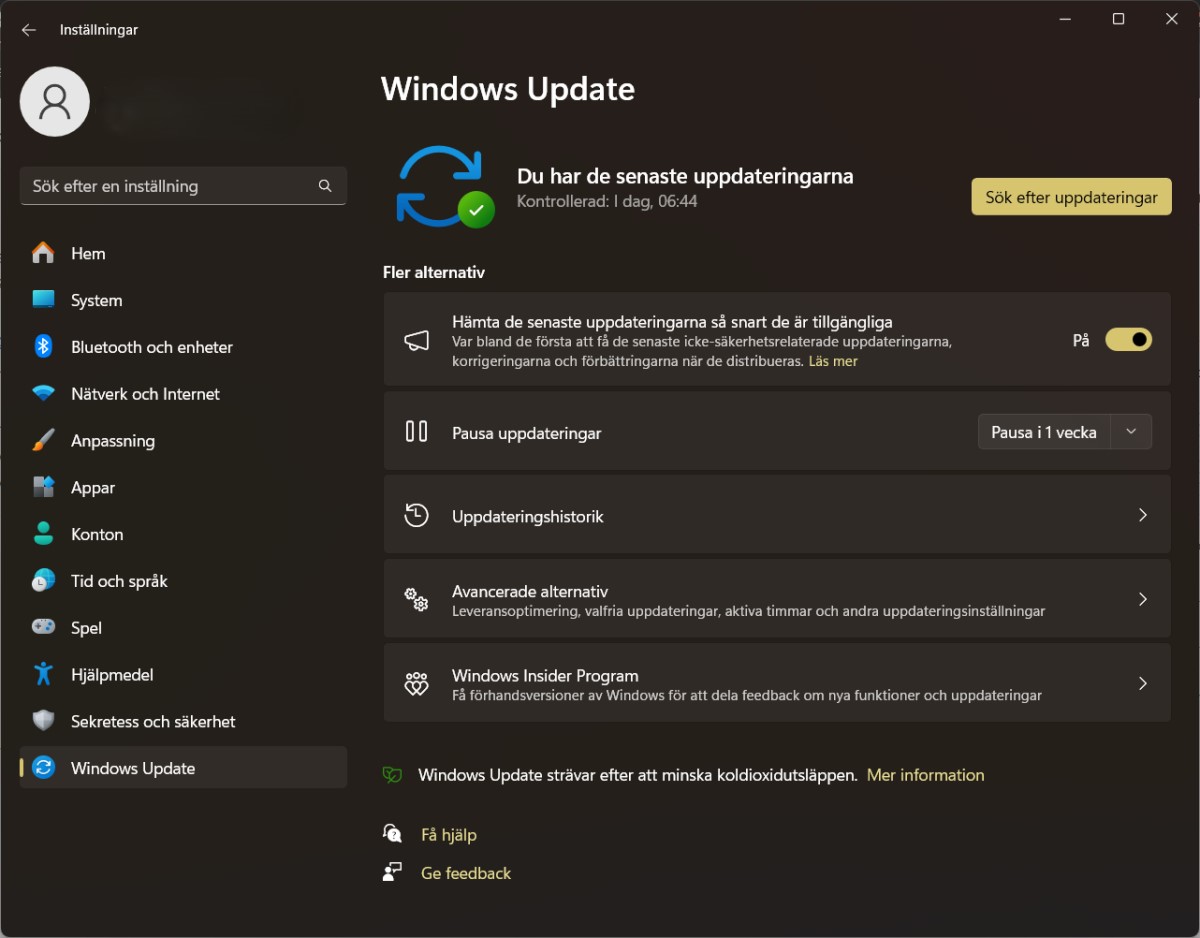Click the Wi-Fi network icon in sidebar

coord(43,394)
